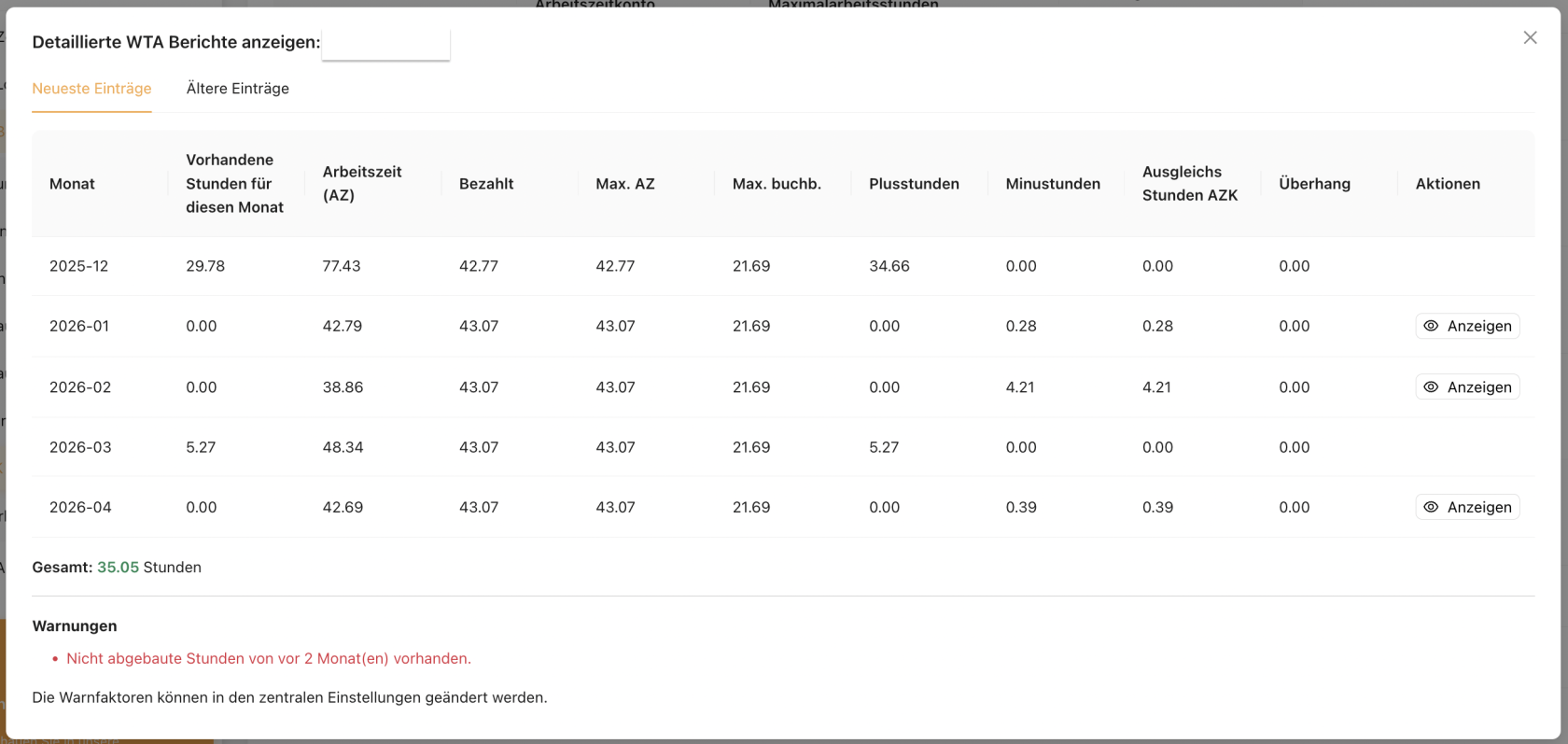Click the 5.27 Plusstunden value for 2026-03
Screen dimensions: 1568x744
point(884,447)
